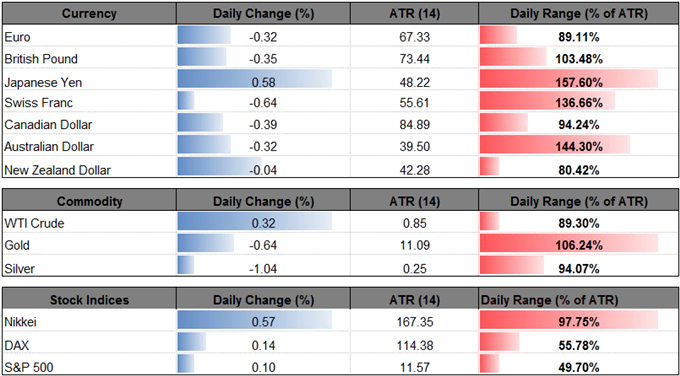Click DAX ATR value 114.38
This screenshot has height=376, width=680.
click(x=415, y=345)
